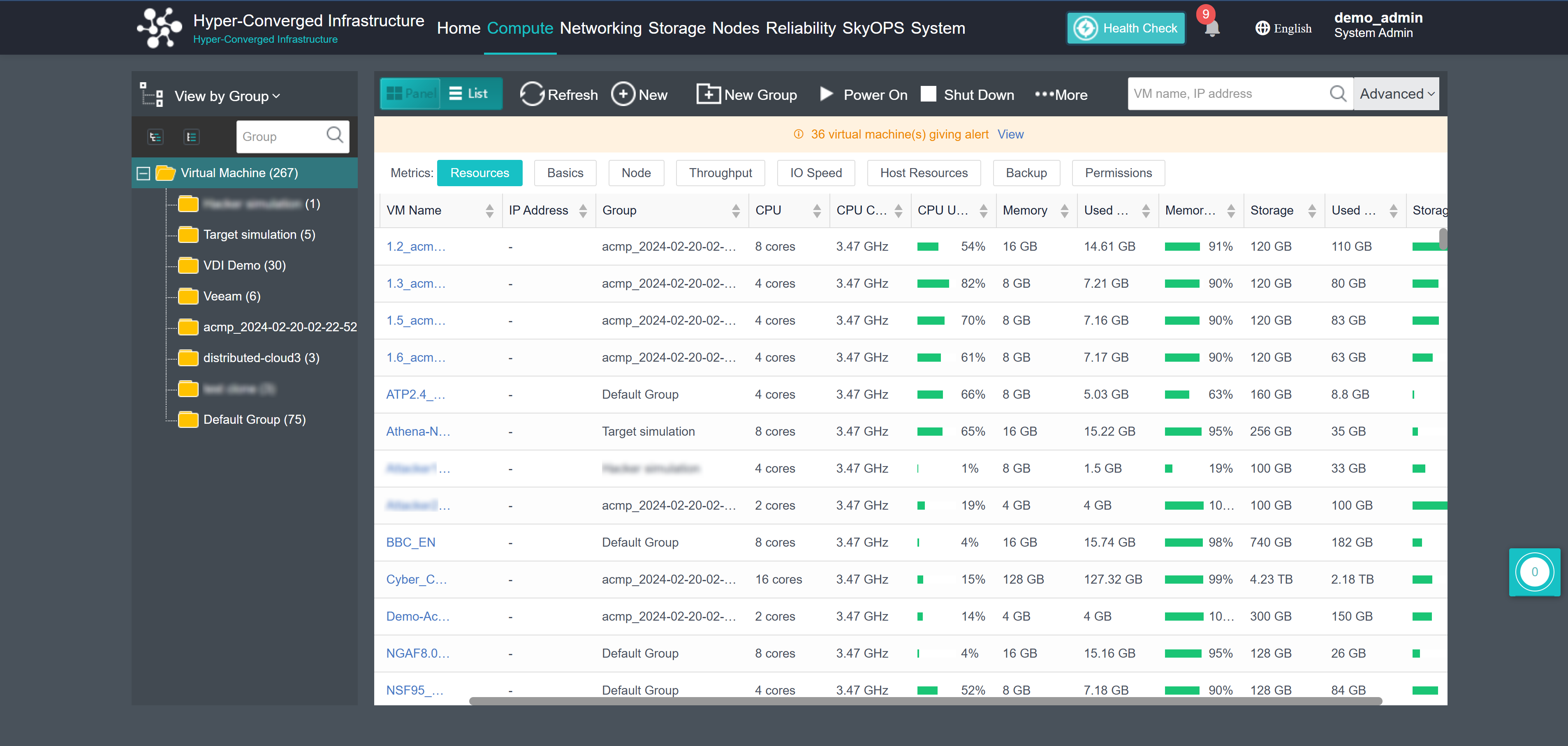Collapse the Virtual Machine tree root

[x=144, y=173]
